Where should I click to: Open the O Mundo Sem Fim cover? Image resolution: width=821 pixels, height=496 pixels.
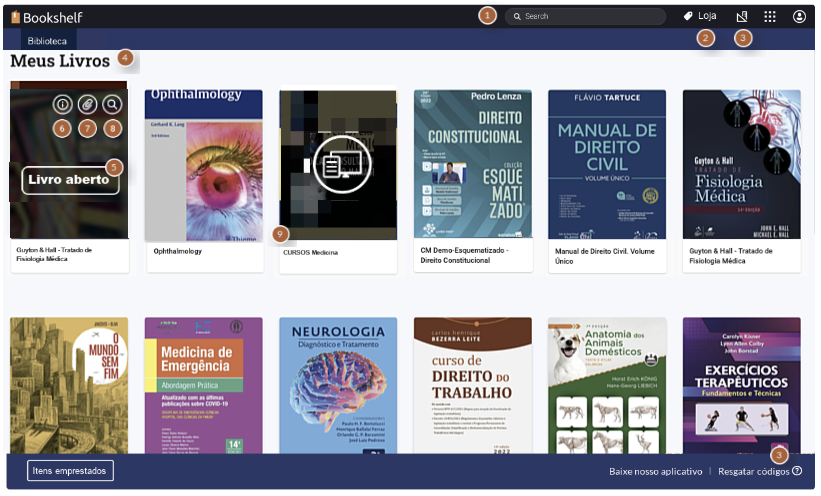[x=69, y=385]
